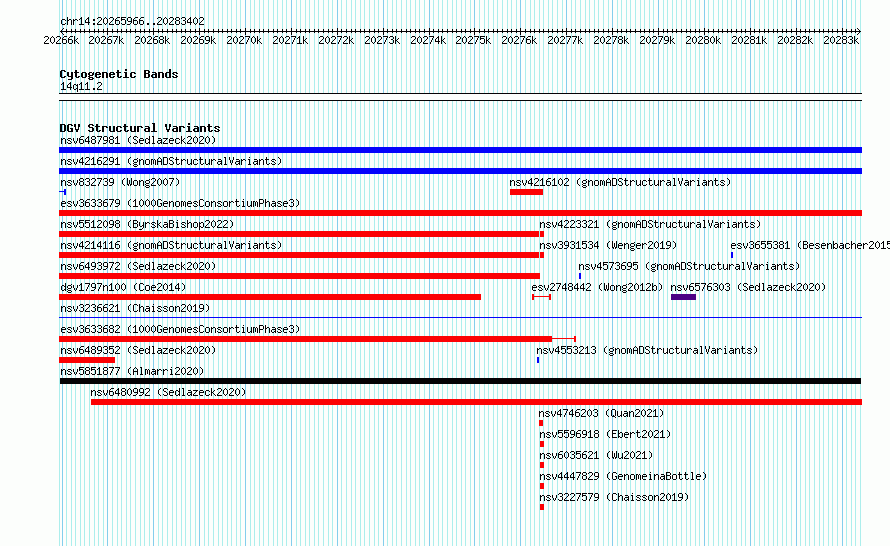Select nsv3931534 (Wenger2019) label
890x546 pixels.
(608, 245)
